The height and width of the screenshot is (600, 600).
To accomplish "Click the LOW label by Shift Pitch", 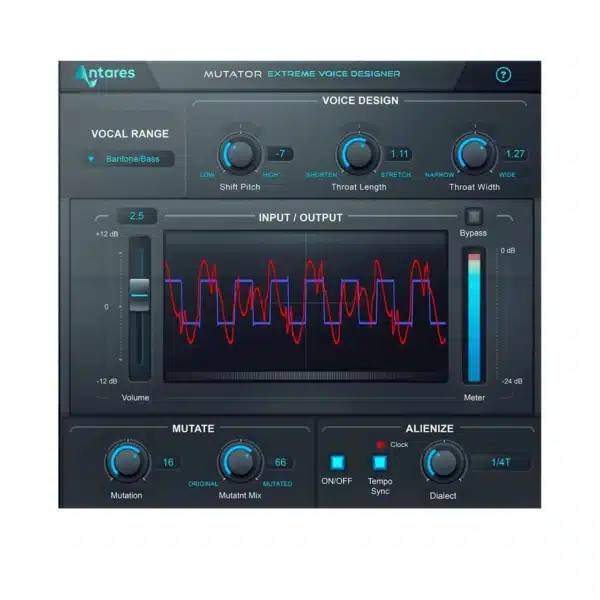I will pos(207,175).
